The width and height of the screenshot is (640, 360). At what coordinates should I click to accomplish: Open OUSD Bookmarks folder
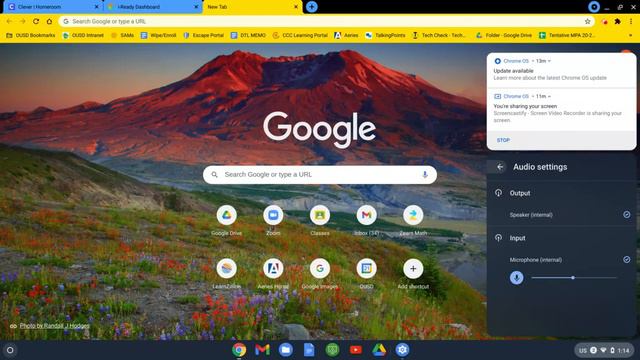(x=30, y=36)
